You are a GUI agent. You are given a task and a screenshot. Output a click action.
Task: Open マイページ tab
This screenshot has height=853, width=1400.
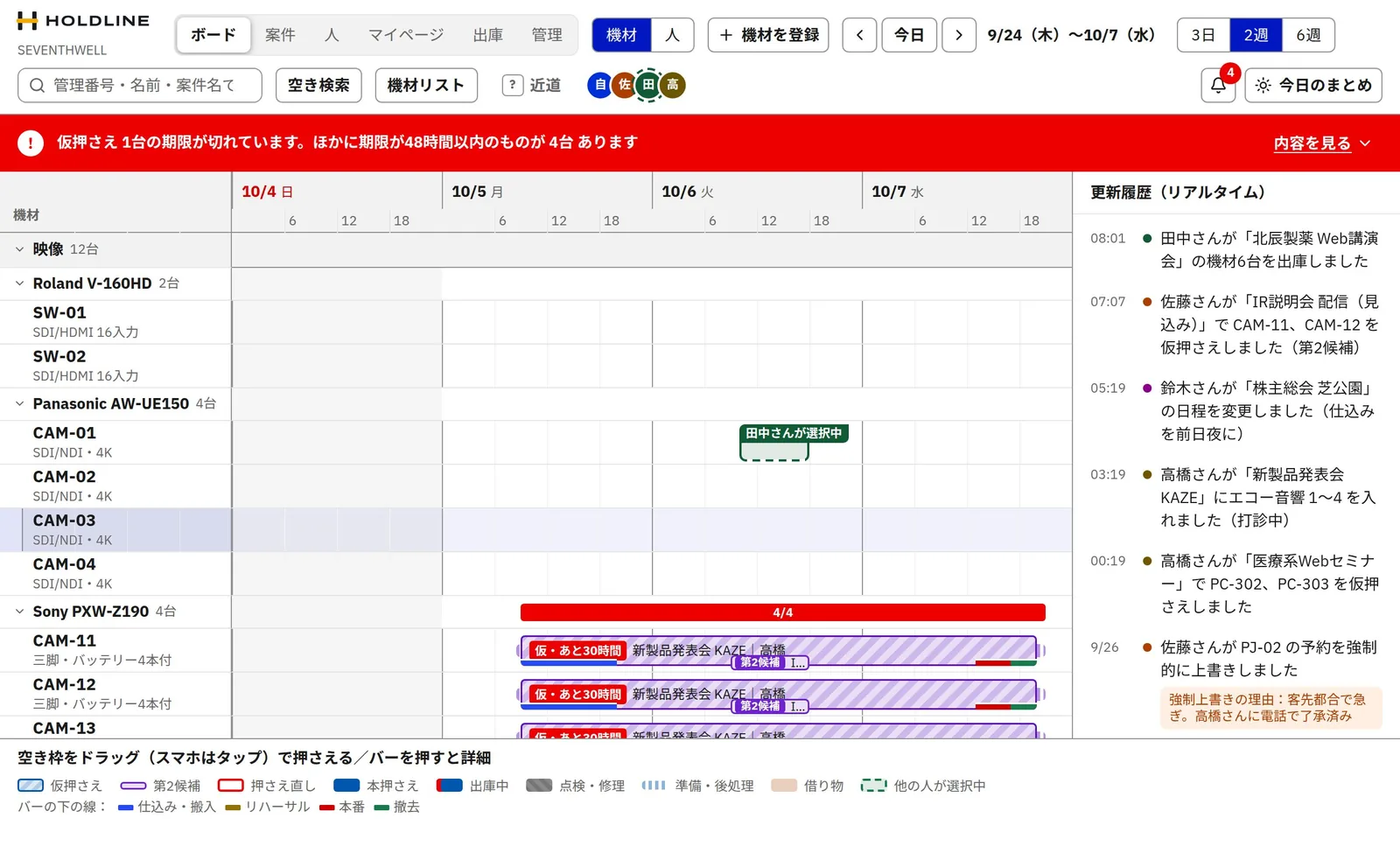point(406,35)
